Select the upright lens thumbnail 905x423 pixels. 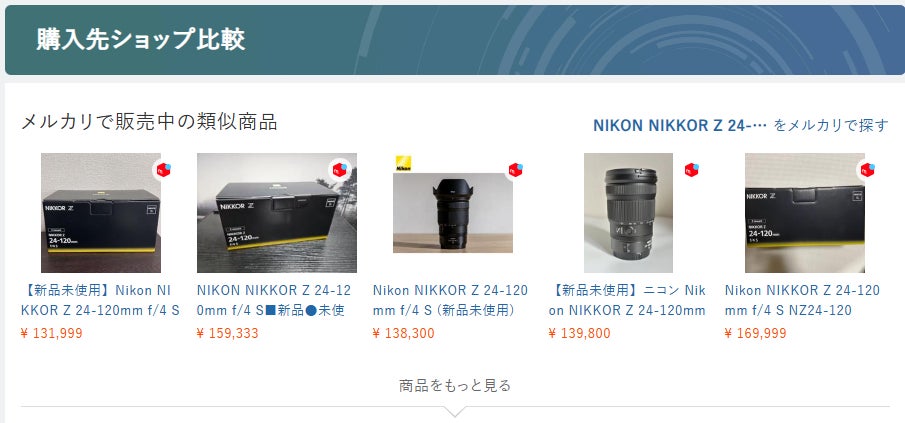629,213
